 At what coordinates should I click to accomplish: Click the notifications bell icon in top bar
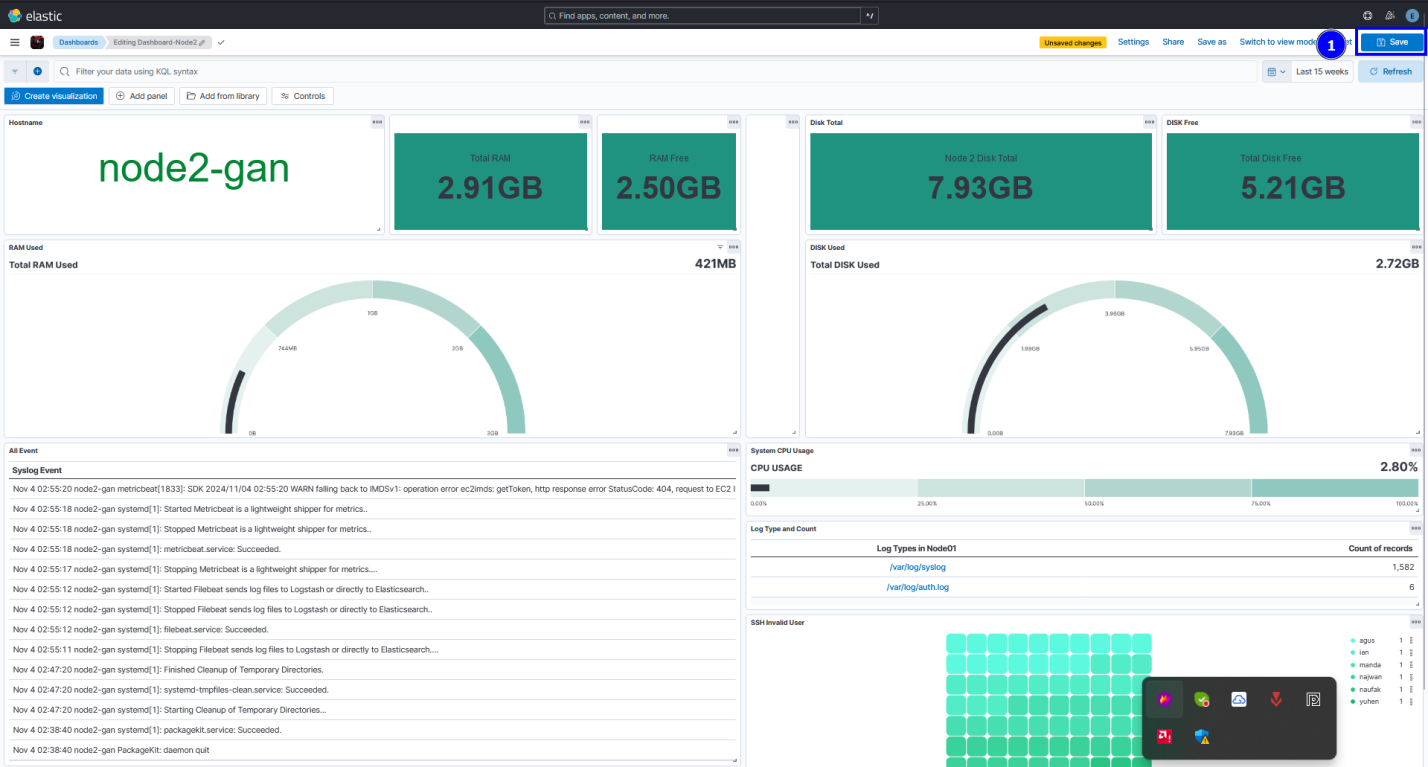pyautogui.click(x=1389, y=15)
